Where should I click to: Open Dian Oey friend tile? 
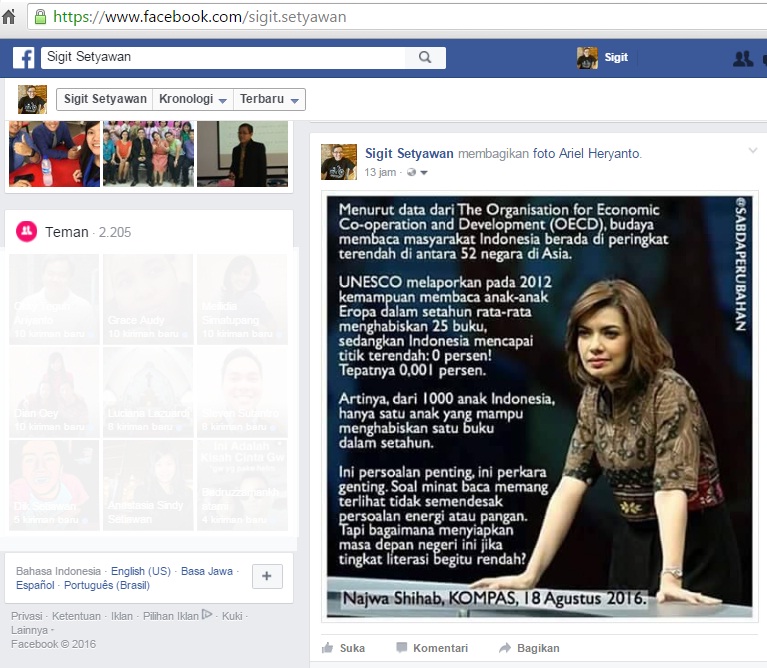[54, 392]
